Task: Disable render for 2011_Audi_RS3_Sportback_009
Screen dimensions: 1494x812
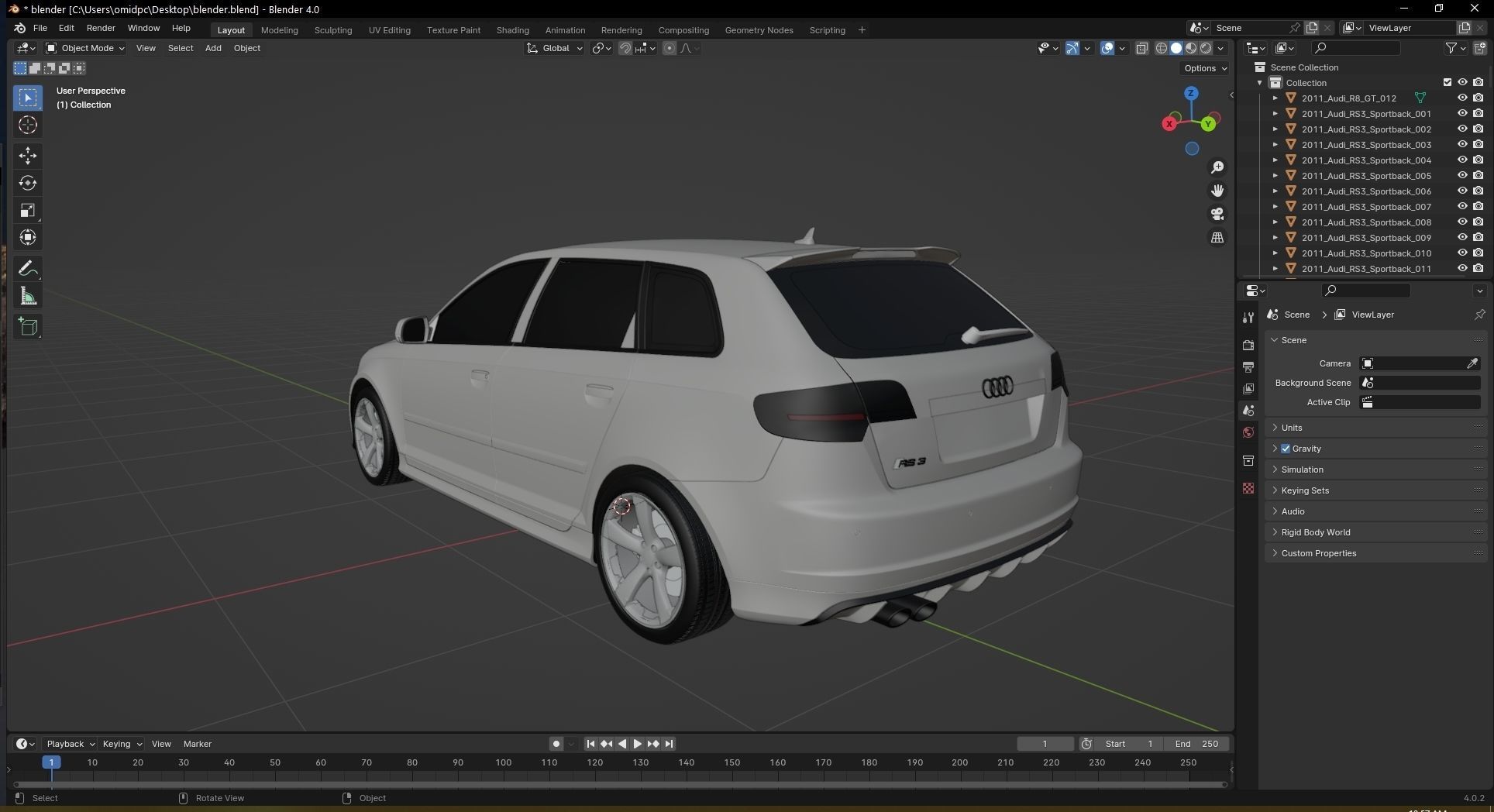Action: tap(1479, 237)
